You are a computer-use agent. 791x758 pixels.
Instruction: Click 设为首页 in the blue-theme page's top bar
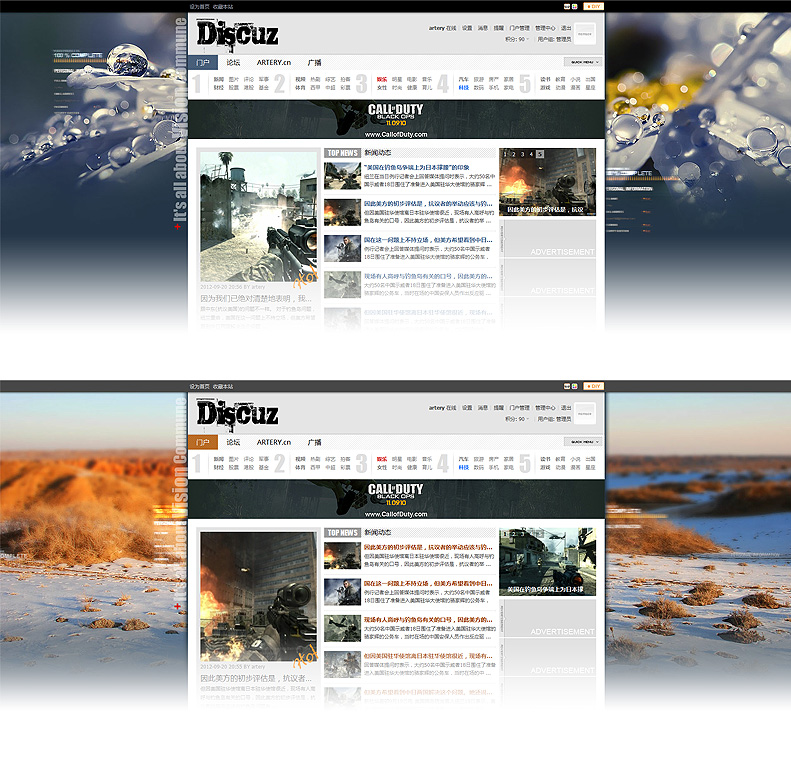[x=199, y=7]
